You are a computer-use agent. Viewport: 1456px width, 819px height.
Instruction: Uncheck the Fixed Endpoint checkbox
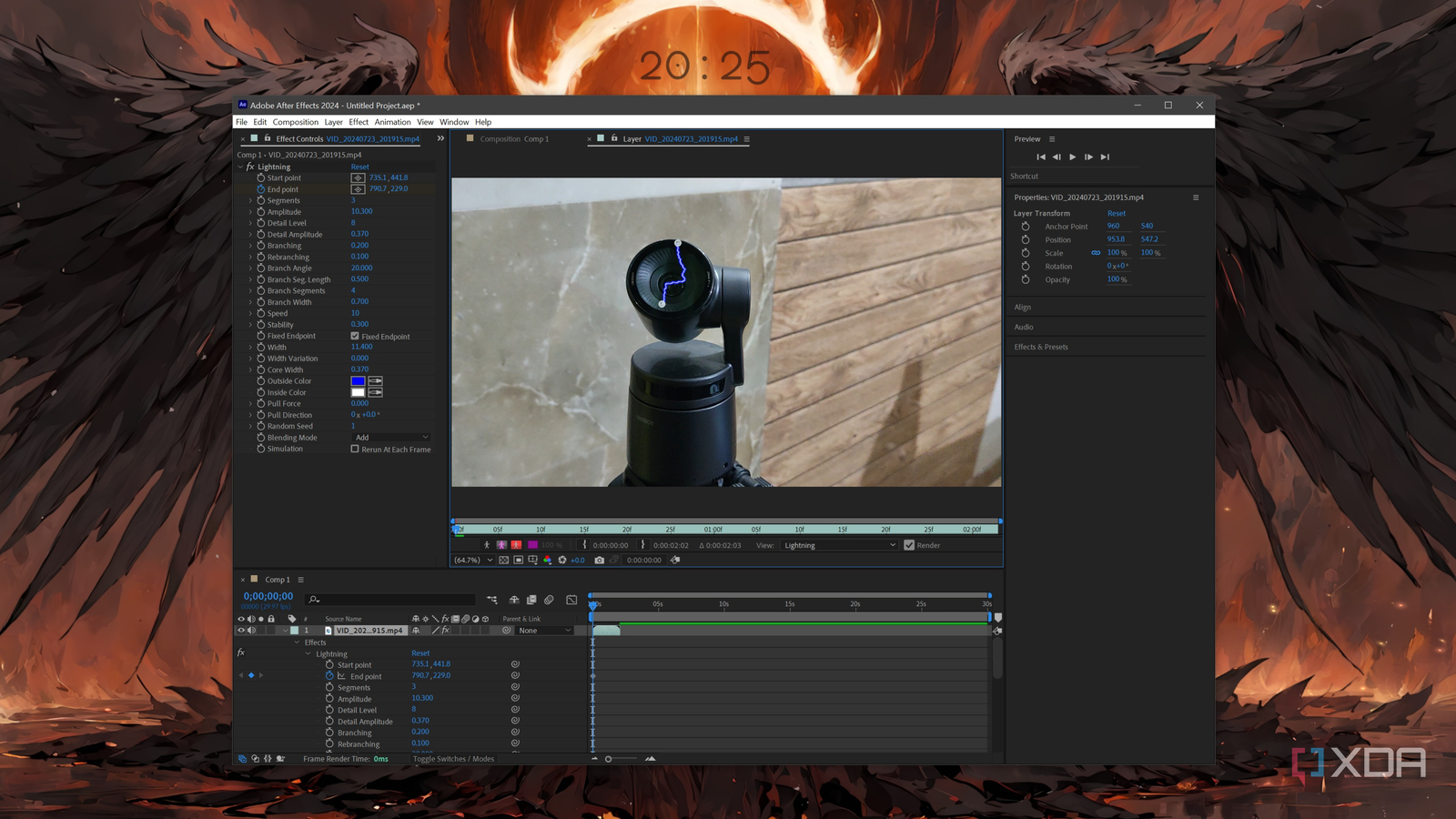pos(355,337)
